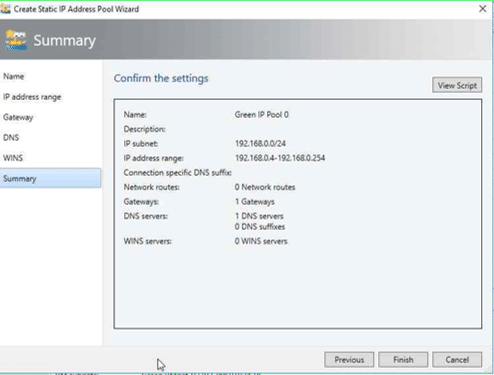Click the '0 Network routes' value

pos(265,187)
